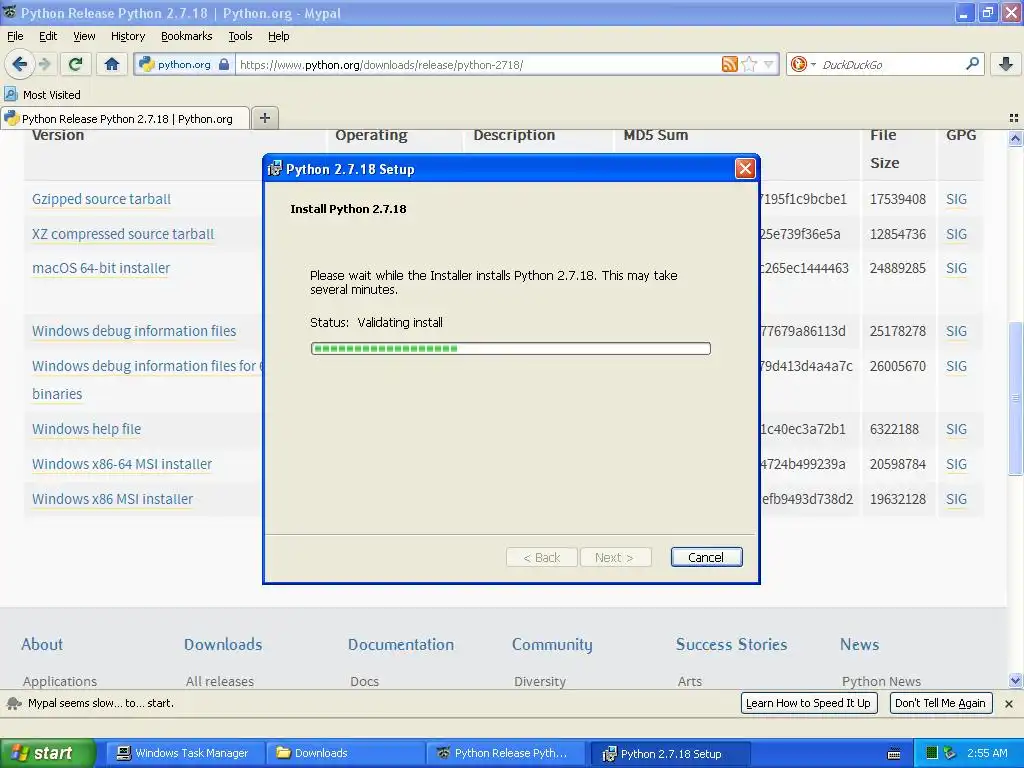This screenshot has height=768, width=1024.
Task: Click the system tray clock 2:55 AM
Action: pos(987,753)
